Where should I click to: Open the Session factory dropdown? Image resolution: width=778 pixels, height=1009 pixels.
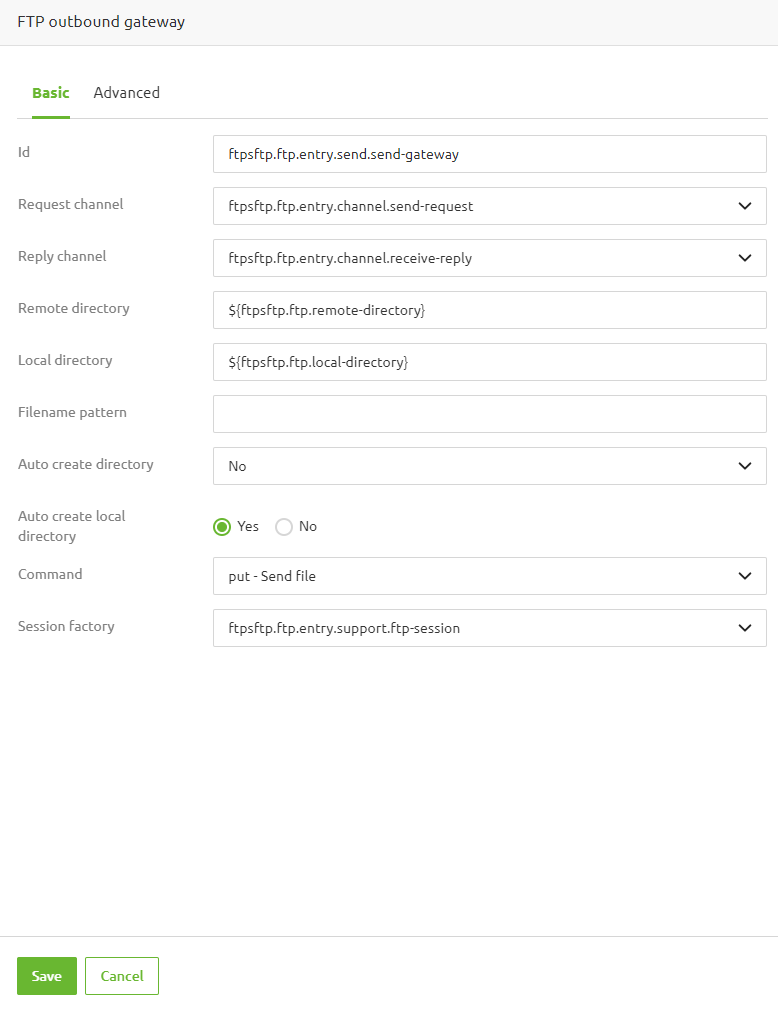[x=490, y=628]
